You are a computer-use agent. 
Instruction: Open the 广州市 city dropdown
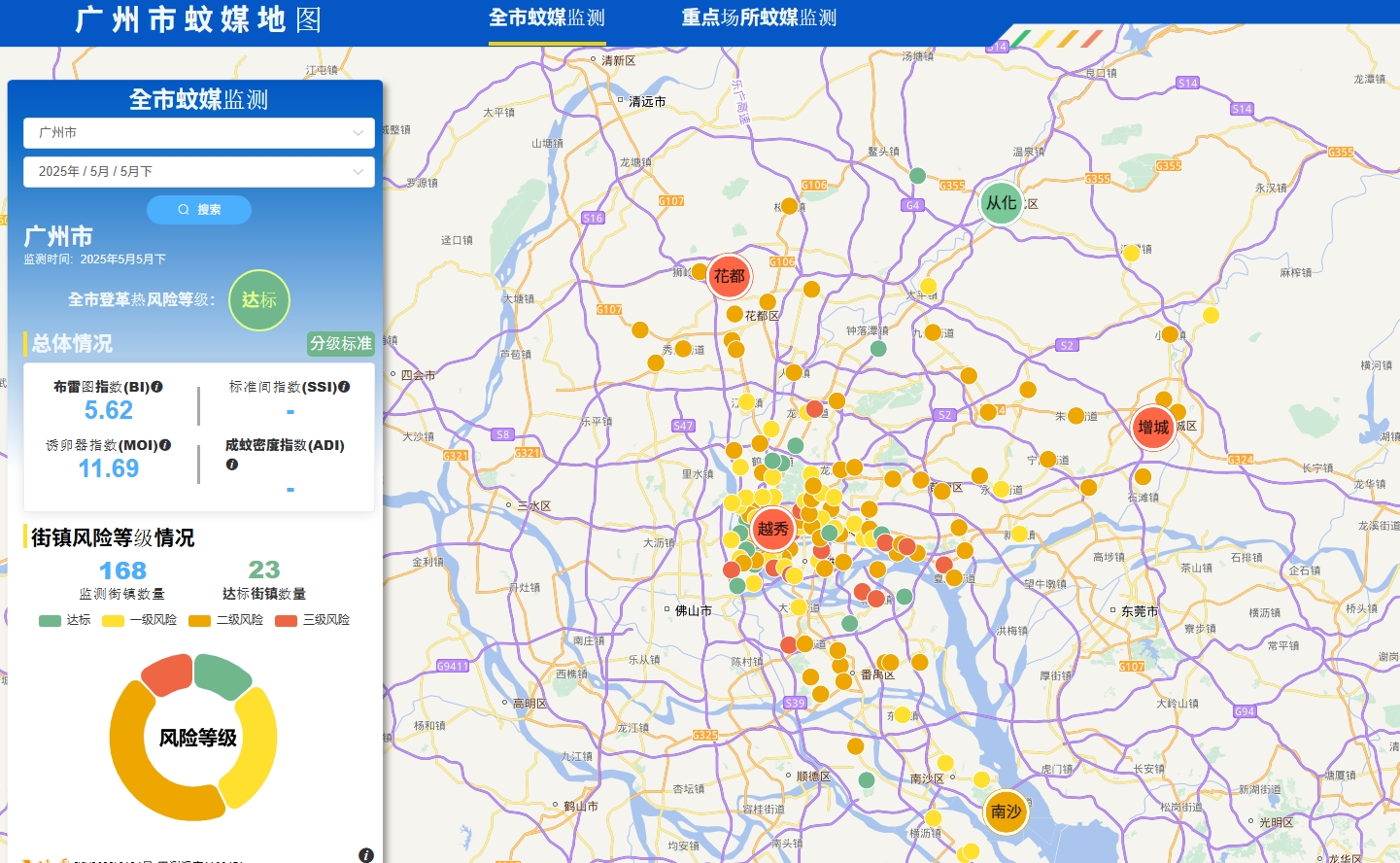tap(199, 133)
